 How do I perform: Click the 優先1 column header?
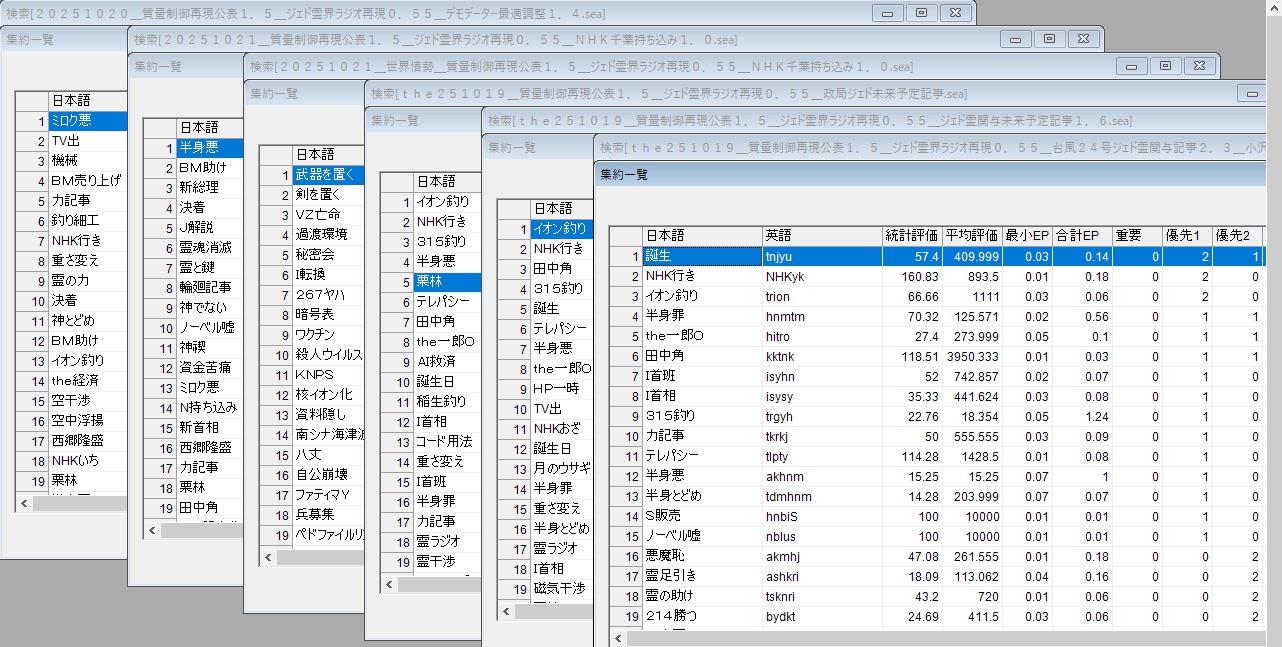tap(1186, 235)
